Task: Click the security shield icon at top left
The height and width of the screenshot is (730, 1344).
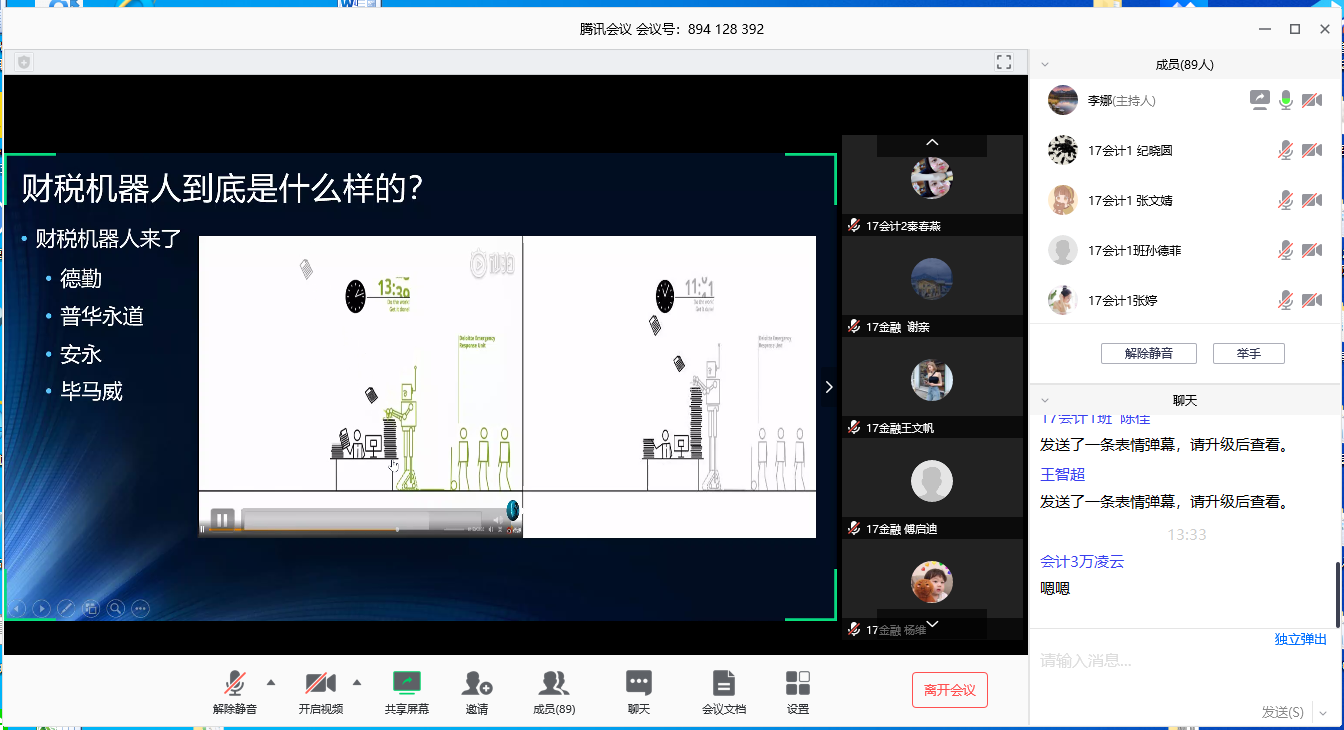Action: (x=24, y=62)
